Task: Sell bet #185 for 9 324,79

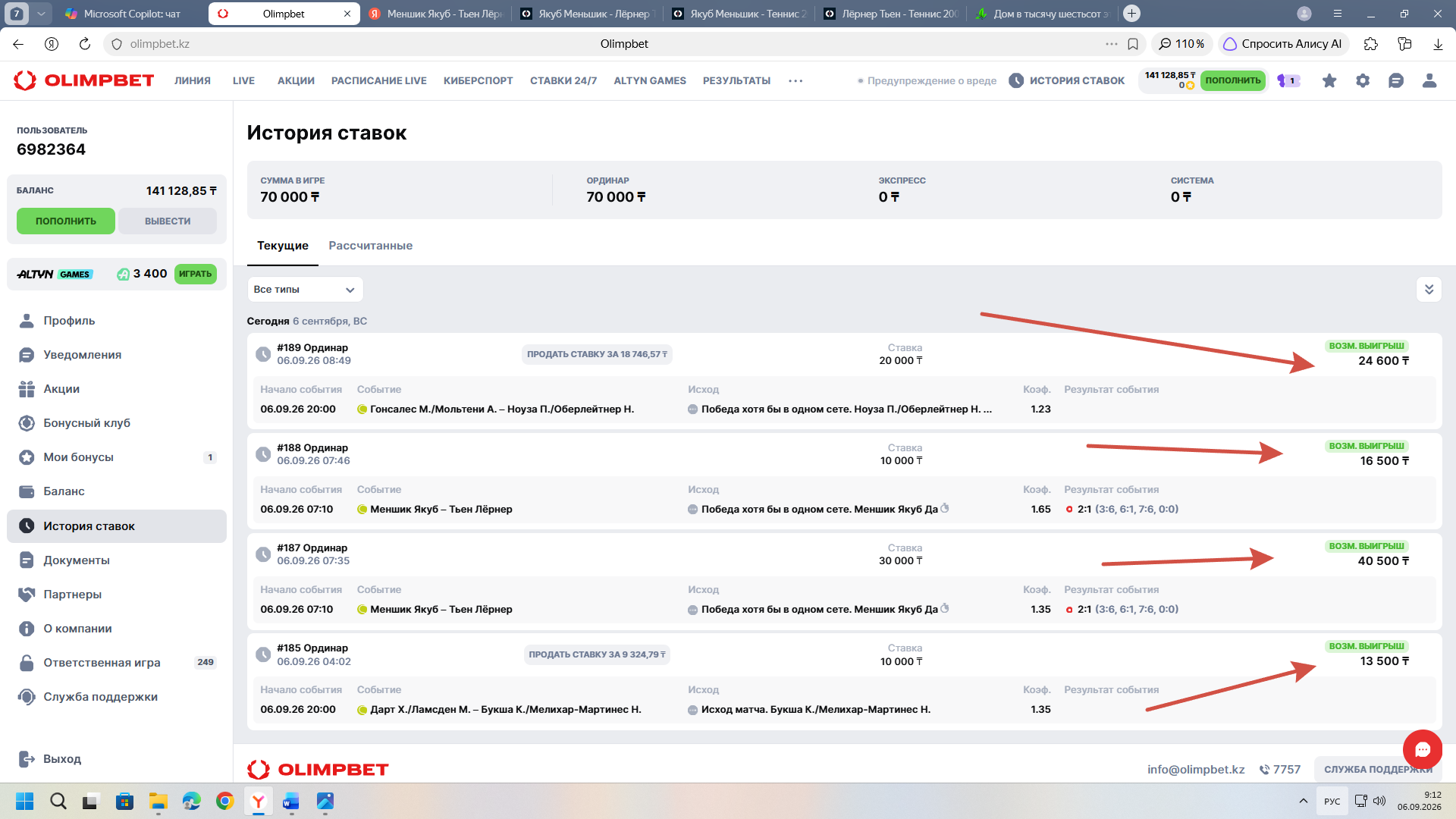Action: click(x=597, y=654)
